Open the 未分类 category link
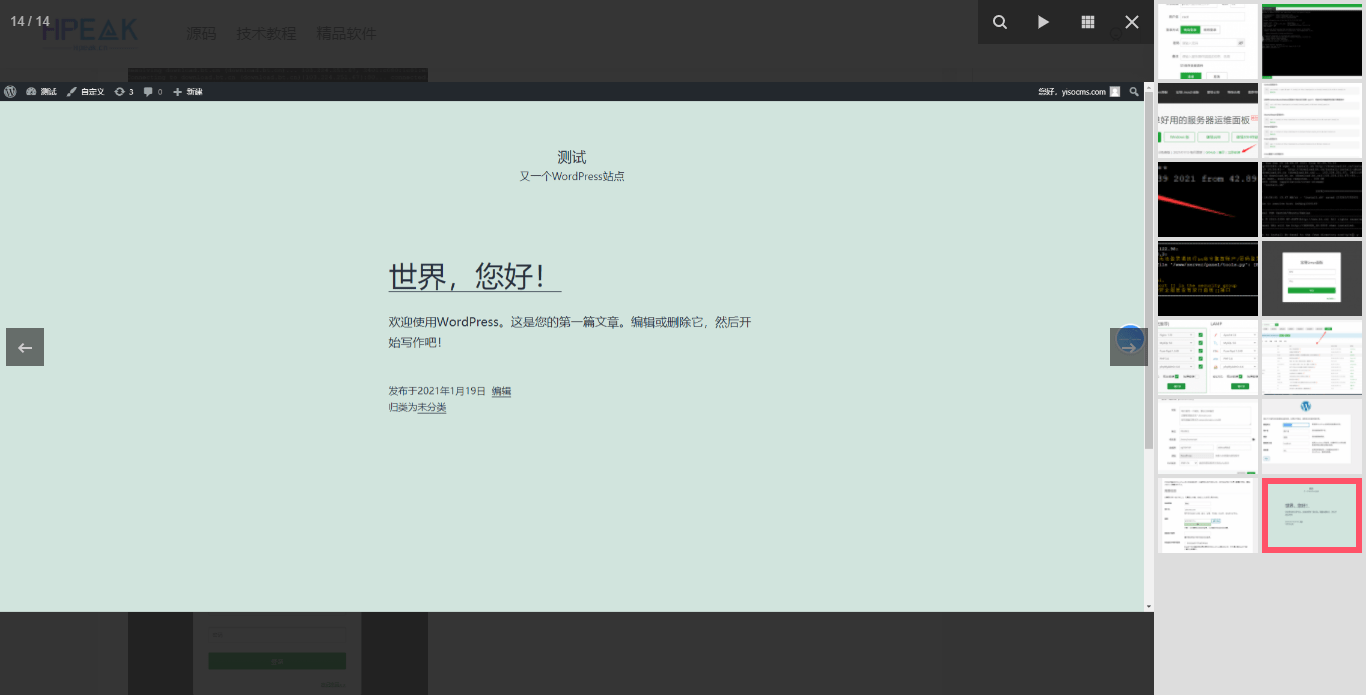This screenshot has height=695, width=1366. [430, 407]
